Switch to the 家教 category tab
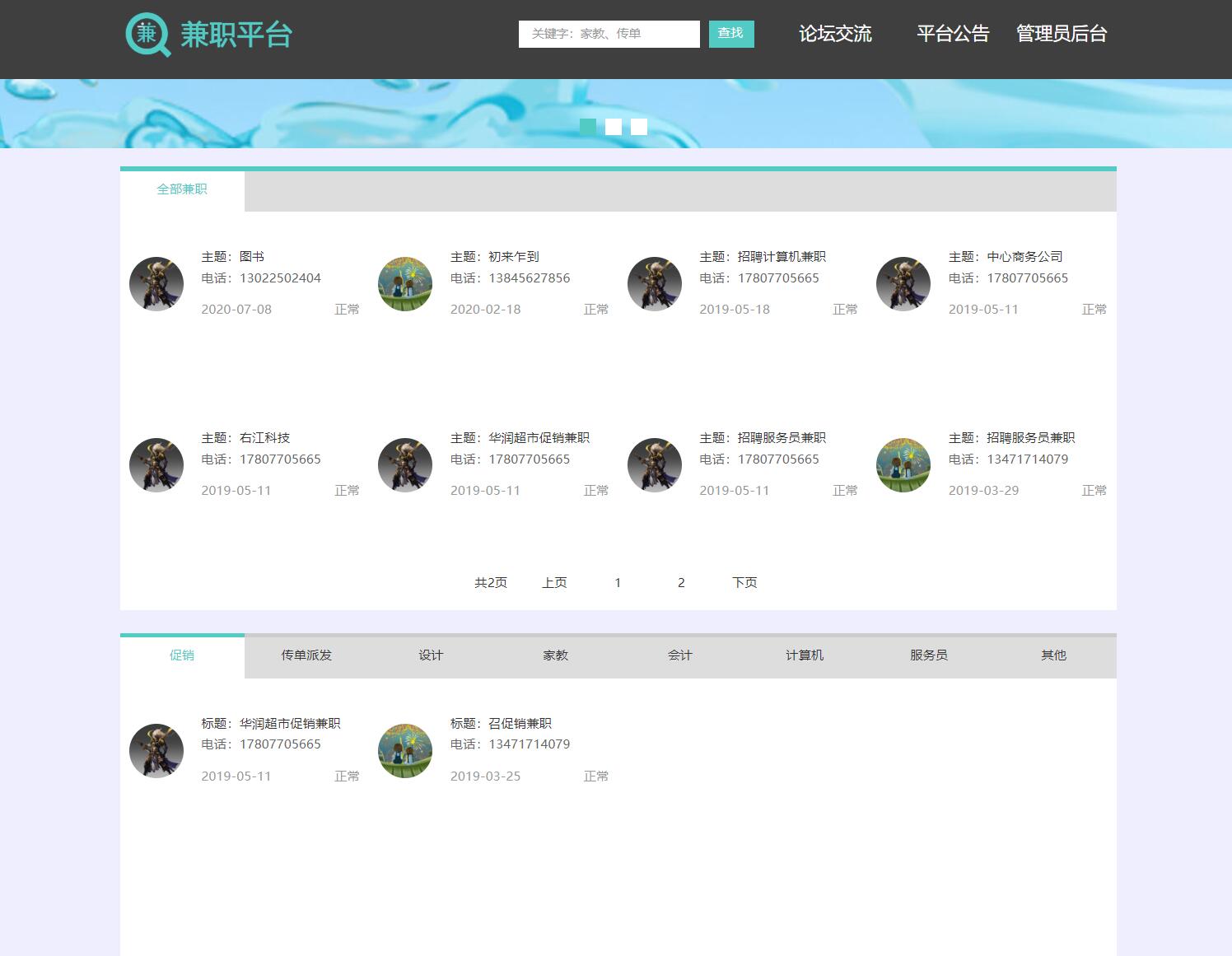This screenshot has height=956, width=1232. pyautogui.click(x=555, y=655)
